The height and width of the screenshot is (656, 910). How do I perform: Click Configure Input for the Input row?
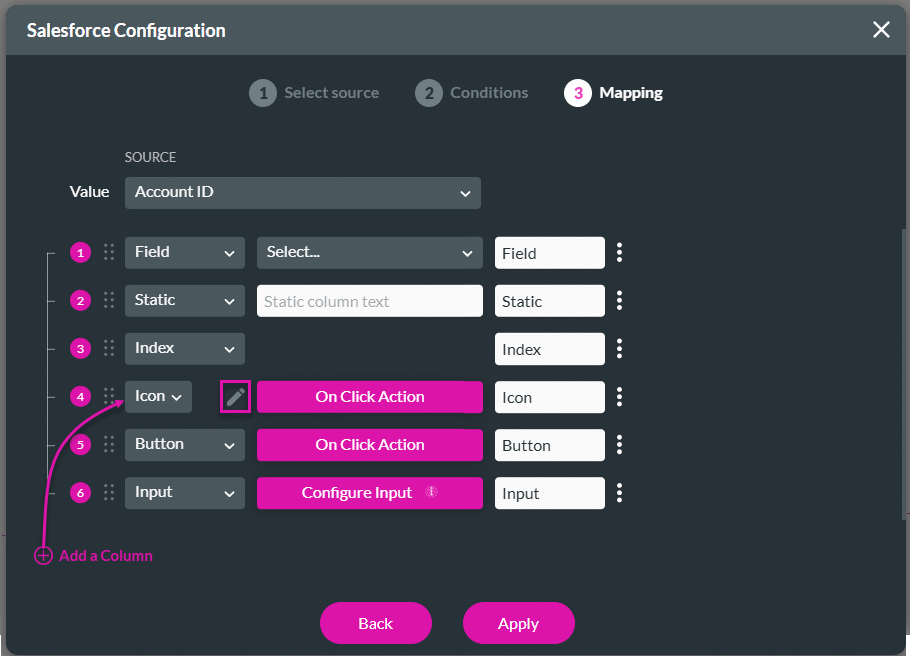point(369,493)
